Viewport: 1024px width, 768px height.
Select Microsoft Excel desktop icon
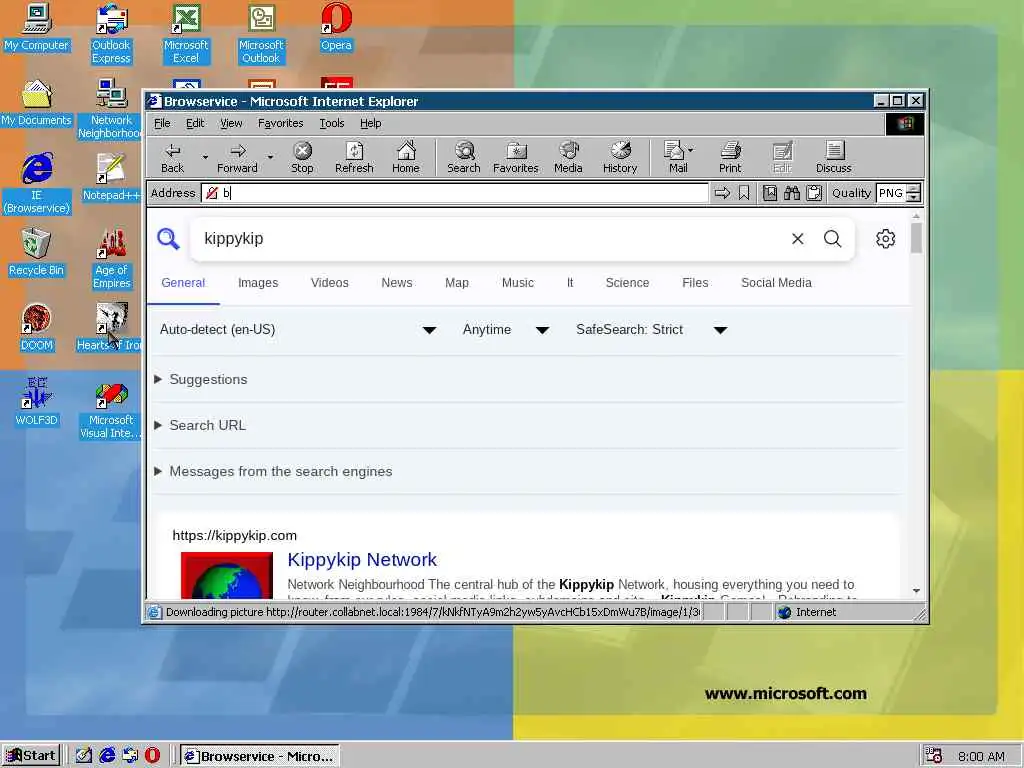[x=186, y=34]
